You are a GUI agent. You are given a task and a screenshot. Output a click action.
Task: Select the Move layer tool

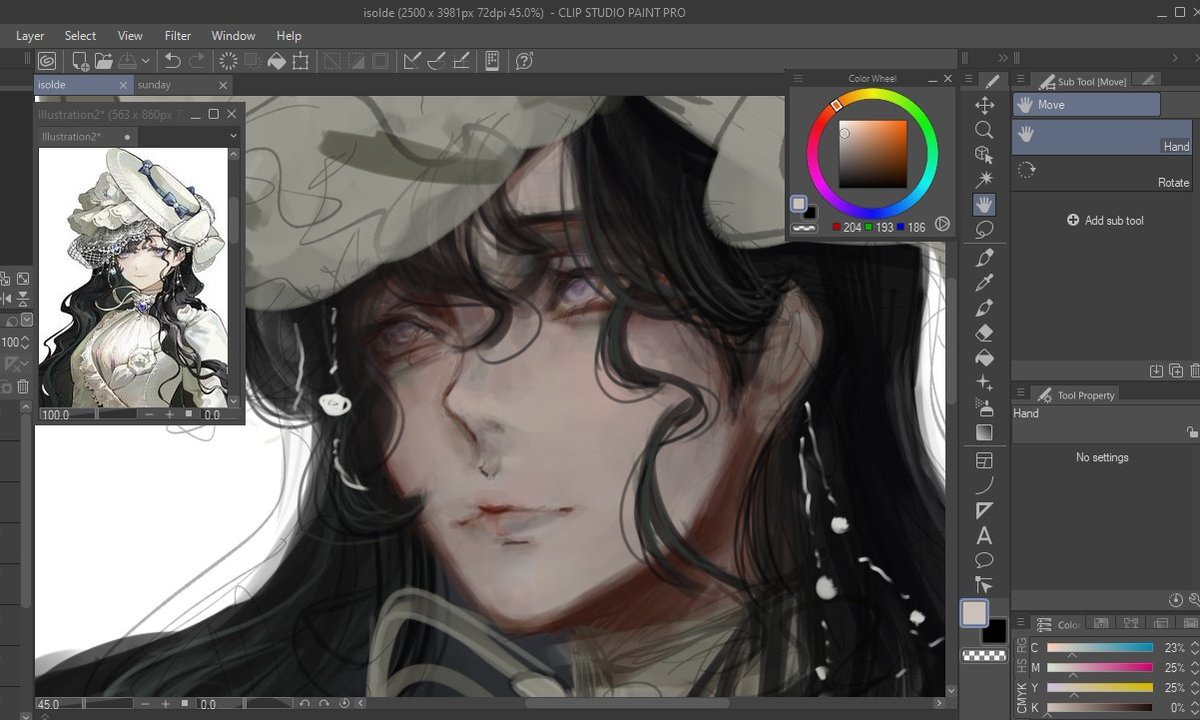pyautogui.click(x=984, y=105)
